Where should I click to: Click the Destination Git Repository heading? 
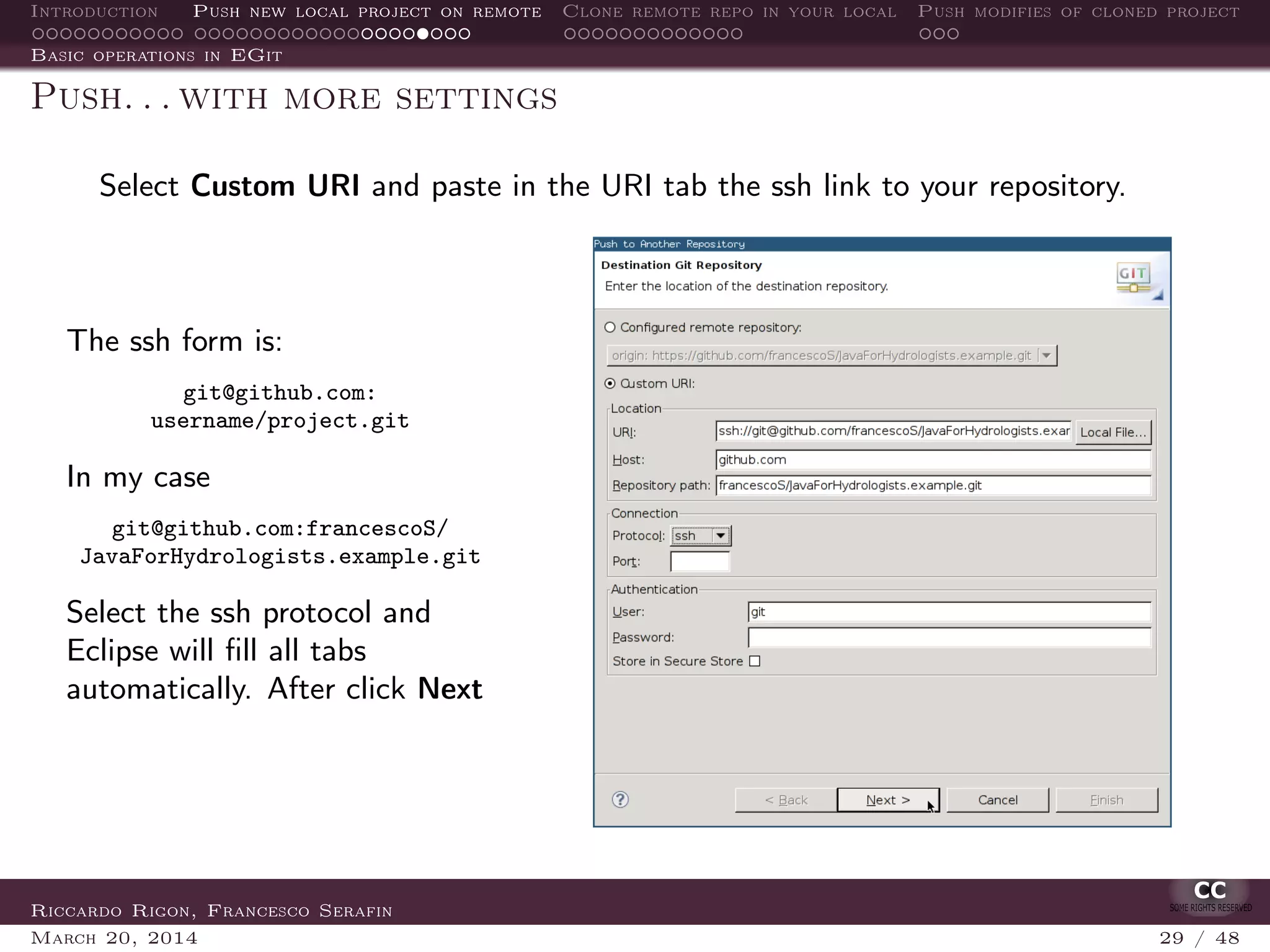click(x=682, y=265)
